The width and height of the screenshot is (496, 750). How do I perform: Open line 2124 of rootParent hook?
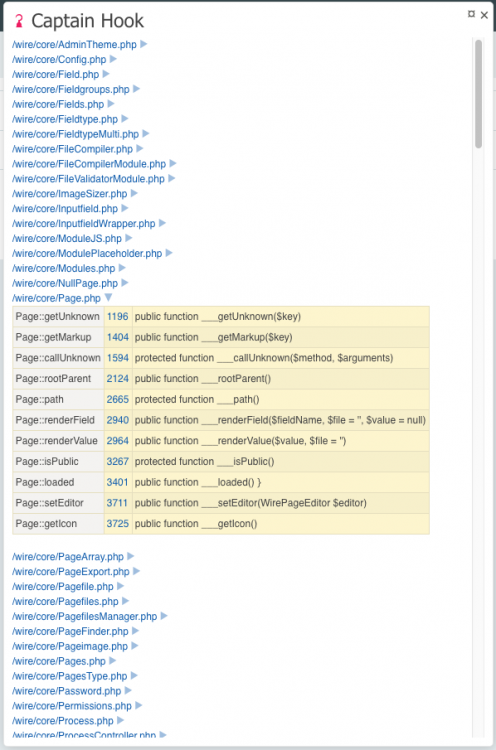click(x=118, y=379)
